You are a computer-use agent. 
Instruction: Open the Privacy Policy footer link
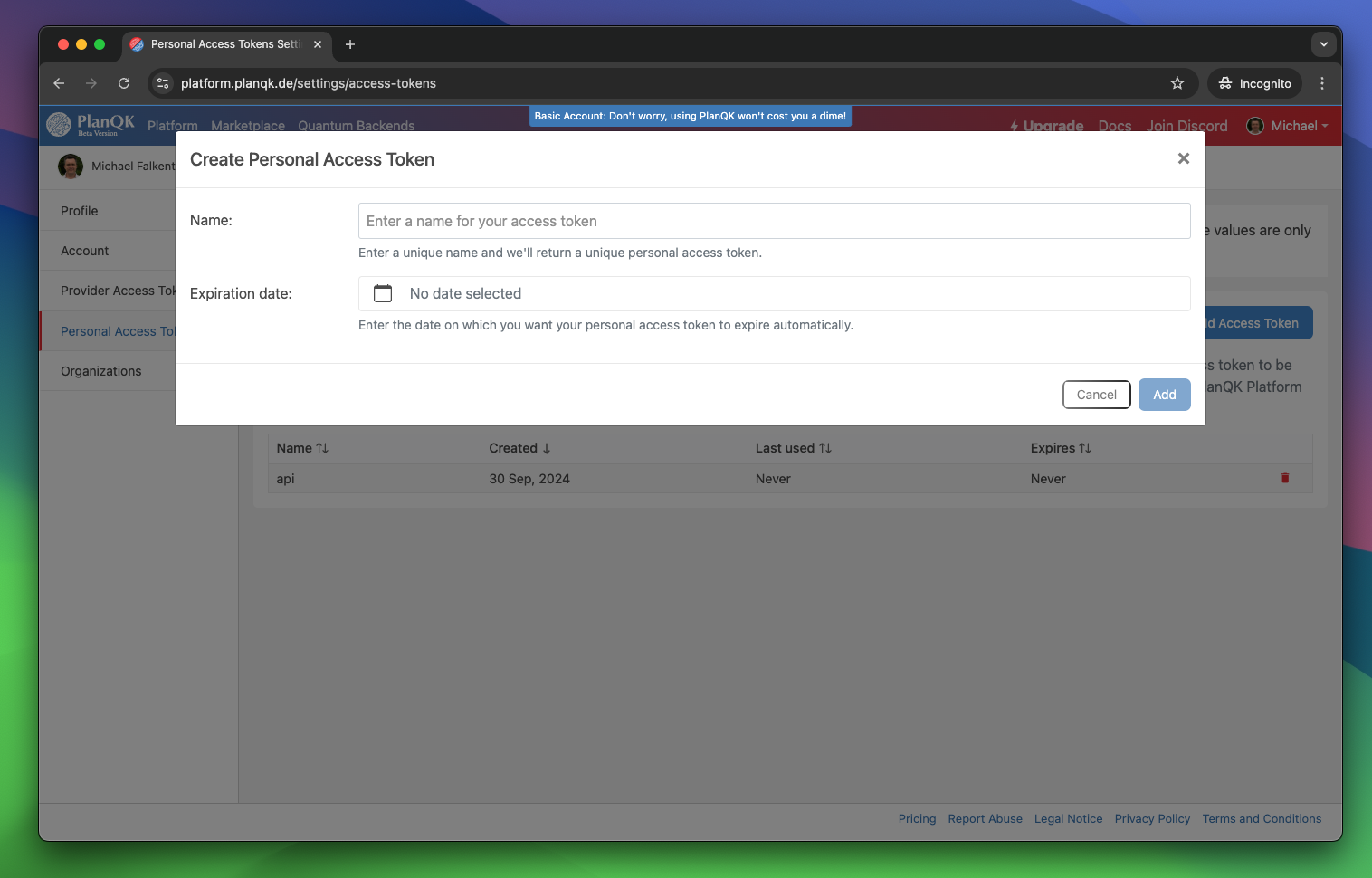(x=1152, y=818)
